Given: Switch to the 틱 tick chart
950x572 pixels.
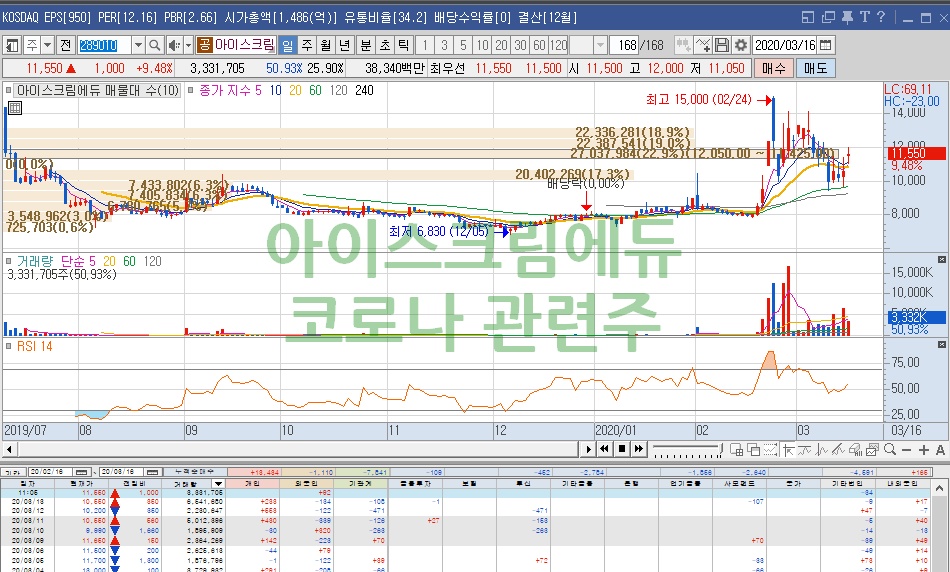Looking at the screenshot, I should [x=404, y=45].
